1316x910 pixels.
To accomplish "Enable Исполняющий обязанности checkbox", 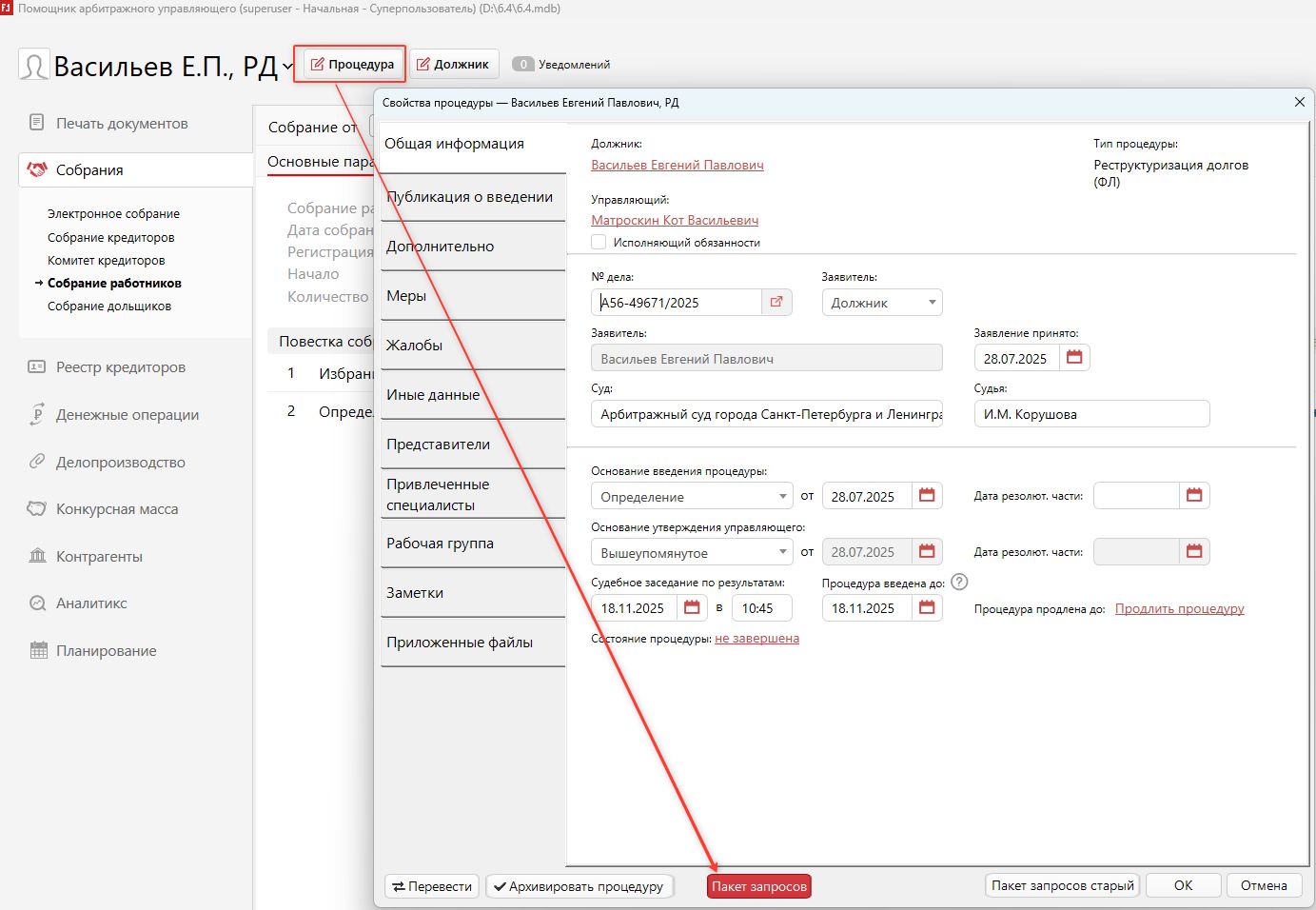I will pyautogui.click(x=599, y=242).
